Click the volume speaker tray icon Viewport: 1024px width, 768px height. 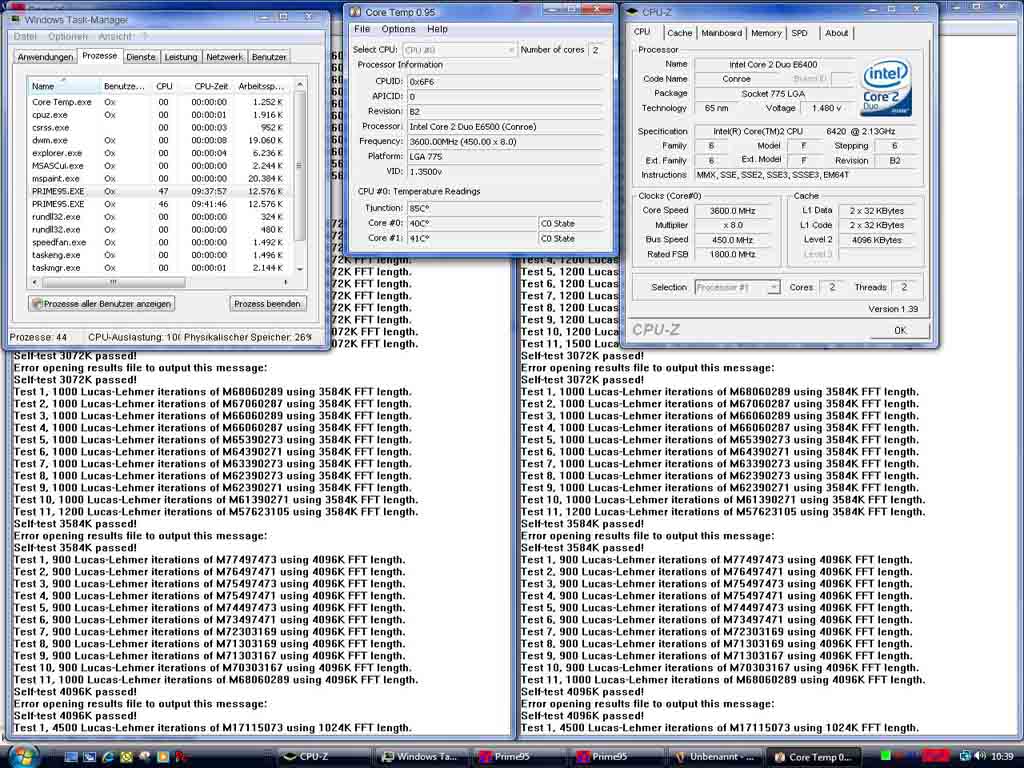980,756
